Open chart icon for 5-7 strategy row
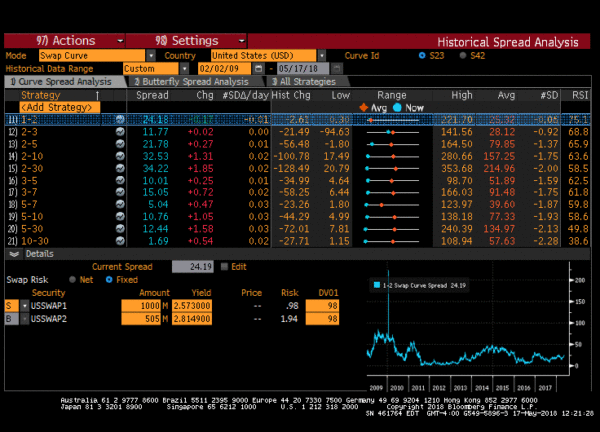Image resolution: width=600 pixels, height=432 pixels. coord(120,204)
